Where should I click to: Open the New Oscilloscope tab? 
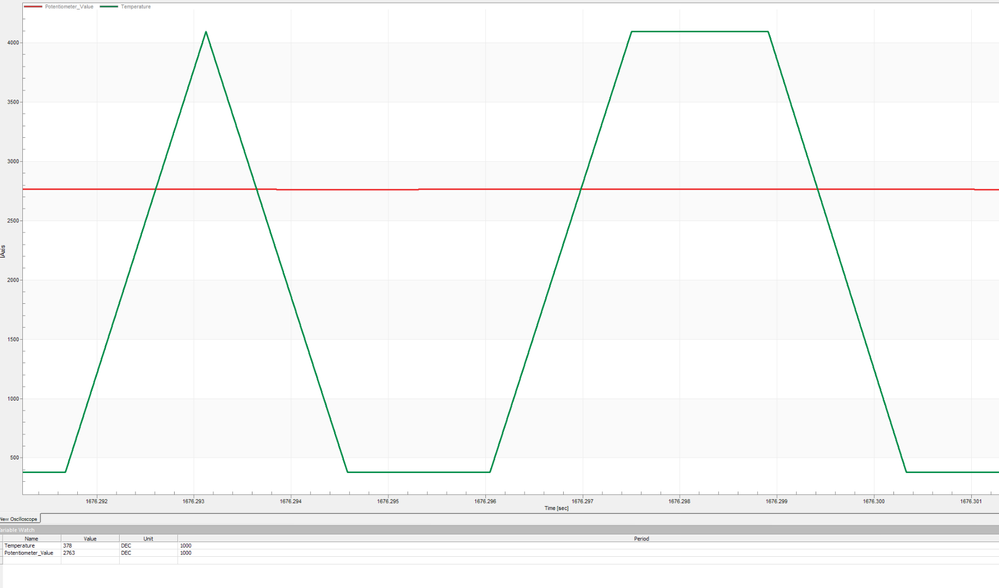click(x=19, y=519)
